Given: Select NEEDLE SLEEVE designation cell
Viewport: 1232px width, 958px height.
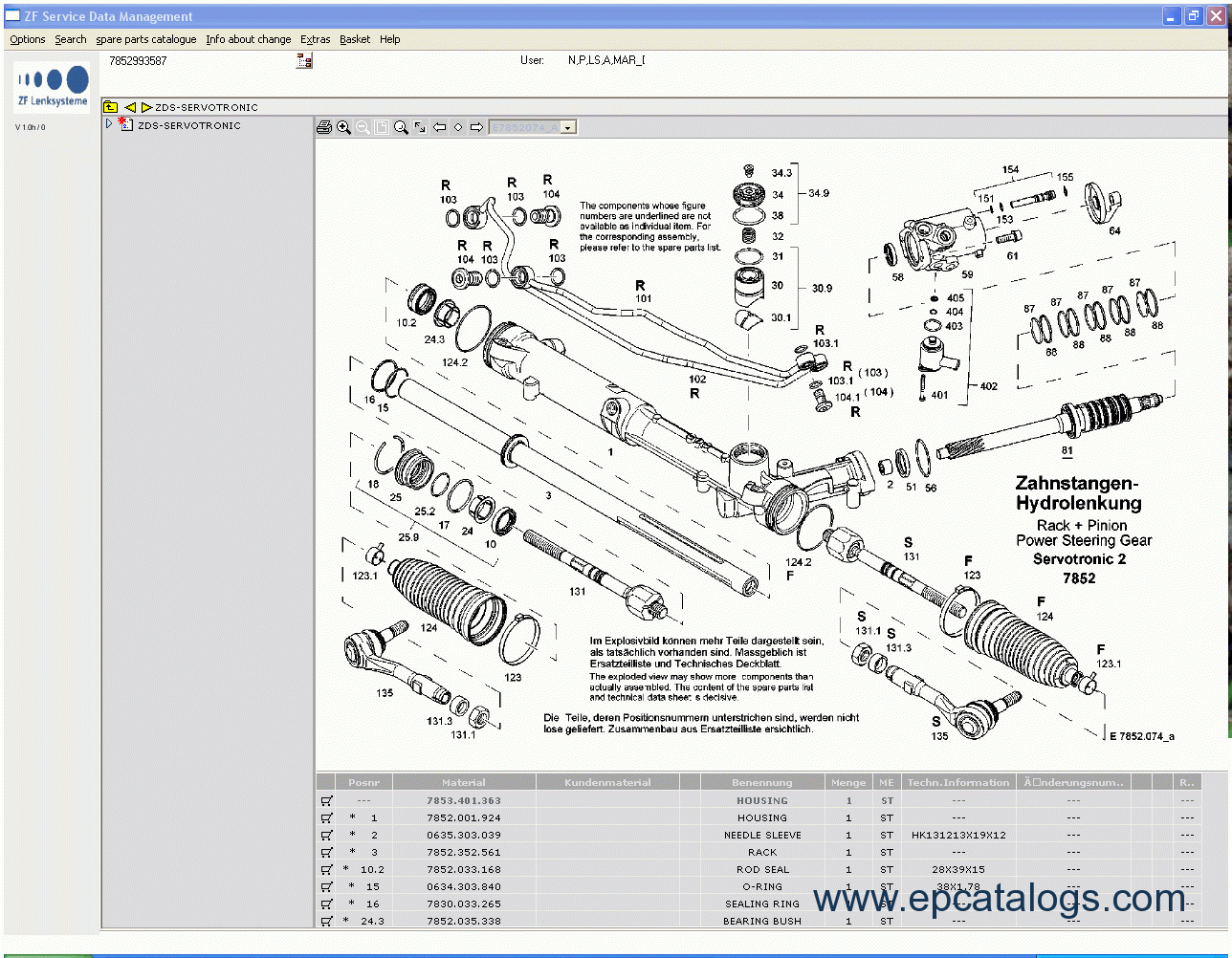Looking at the screenshot, I should click(x=762, y=835).
